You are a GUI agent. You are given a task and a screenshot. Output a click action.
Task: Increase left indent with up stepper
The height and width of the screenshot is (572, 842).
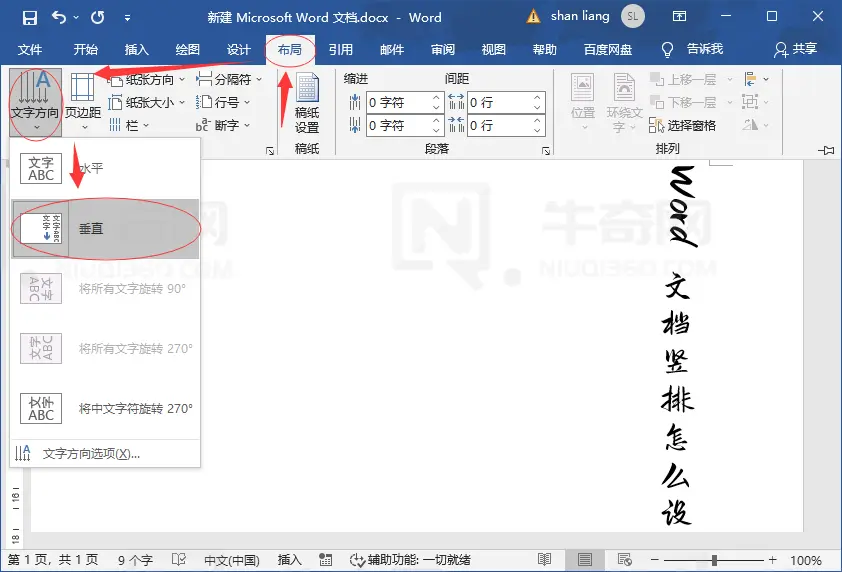[x=436, y=97]
